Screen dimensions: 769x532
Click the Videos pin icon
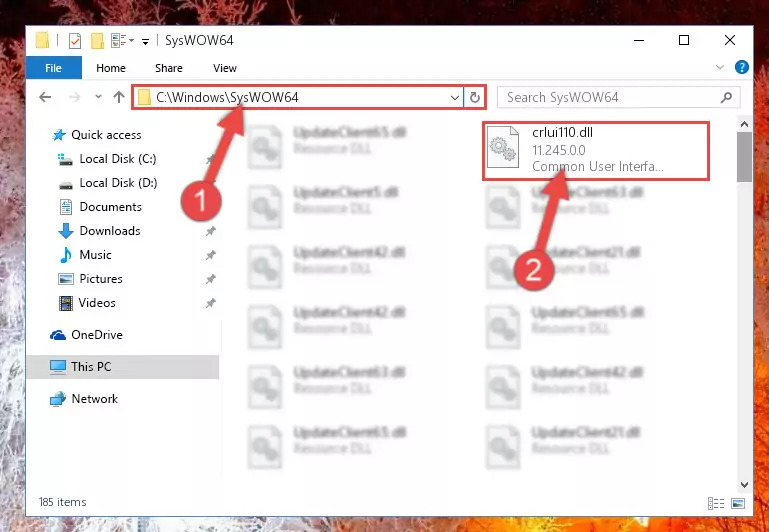pyautogui.click(x=210, y=303)
